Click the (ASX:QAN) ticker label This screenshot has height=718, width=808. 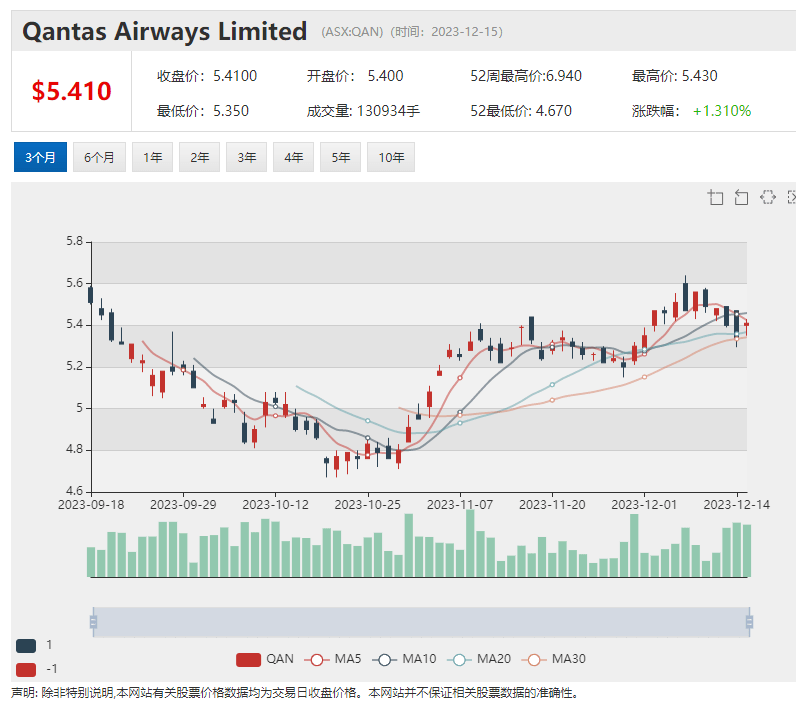pos(352,32)
